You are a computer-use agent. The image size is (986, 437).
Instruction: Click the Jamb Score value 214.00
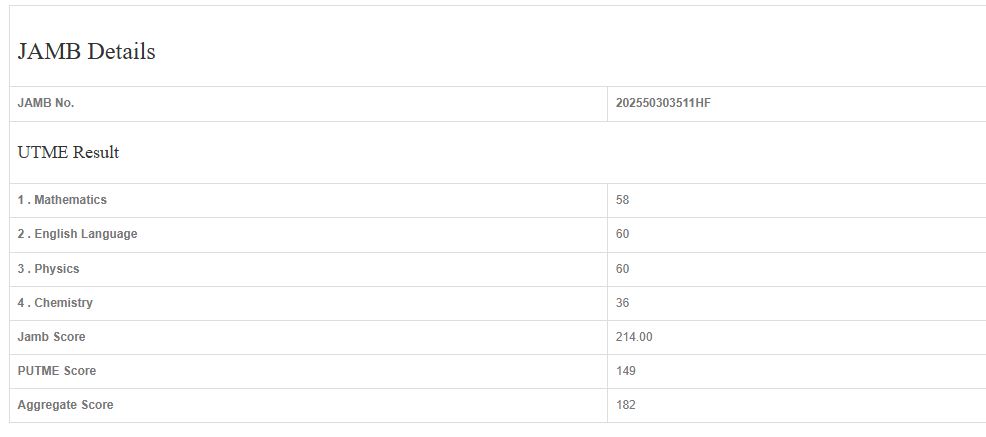click(x=634, y=337)
